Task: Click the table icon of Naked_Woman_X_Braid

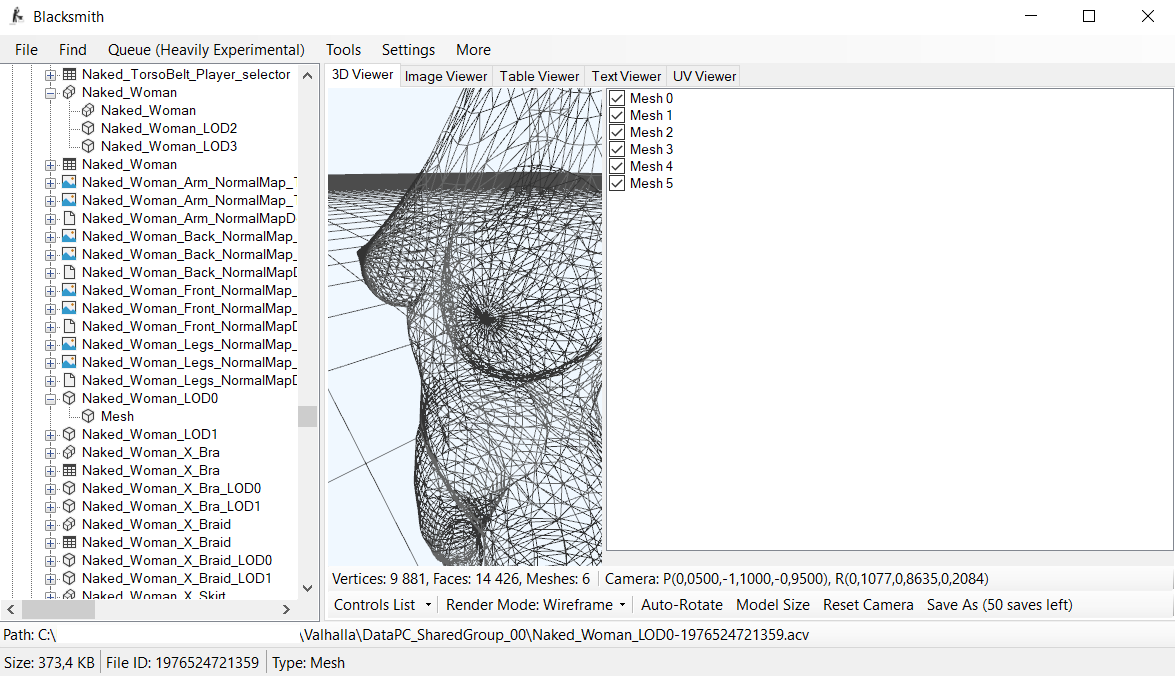Action: (69, 542)
